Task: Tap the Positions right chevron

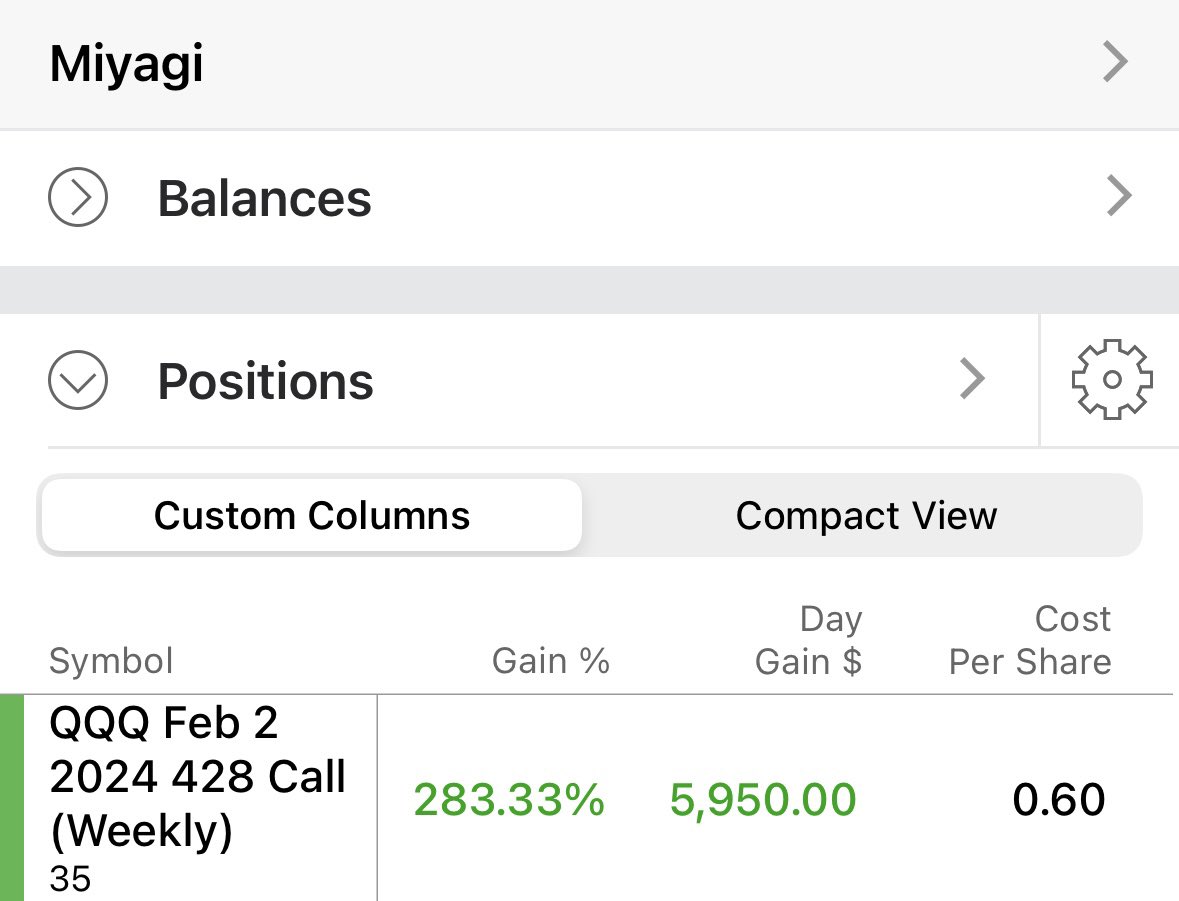Action: click(x=972, y=380)
